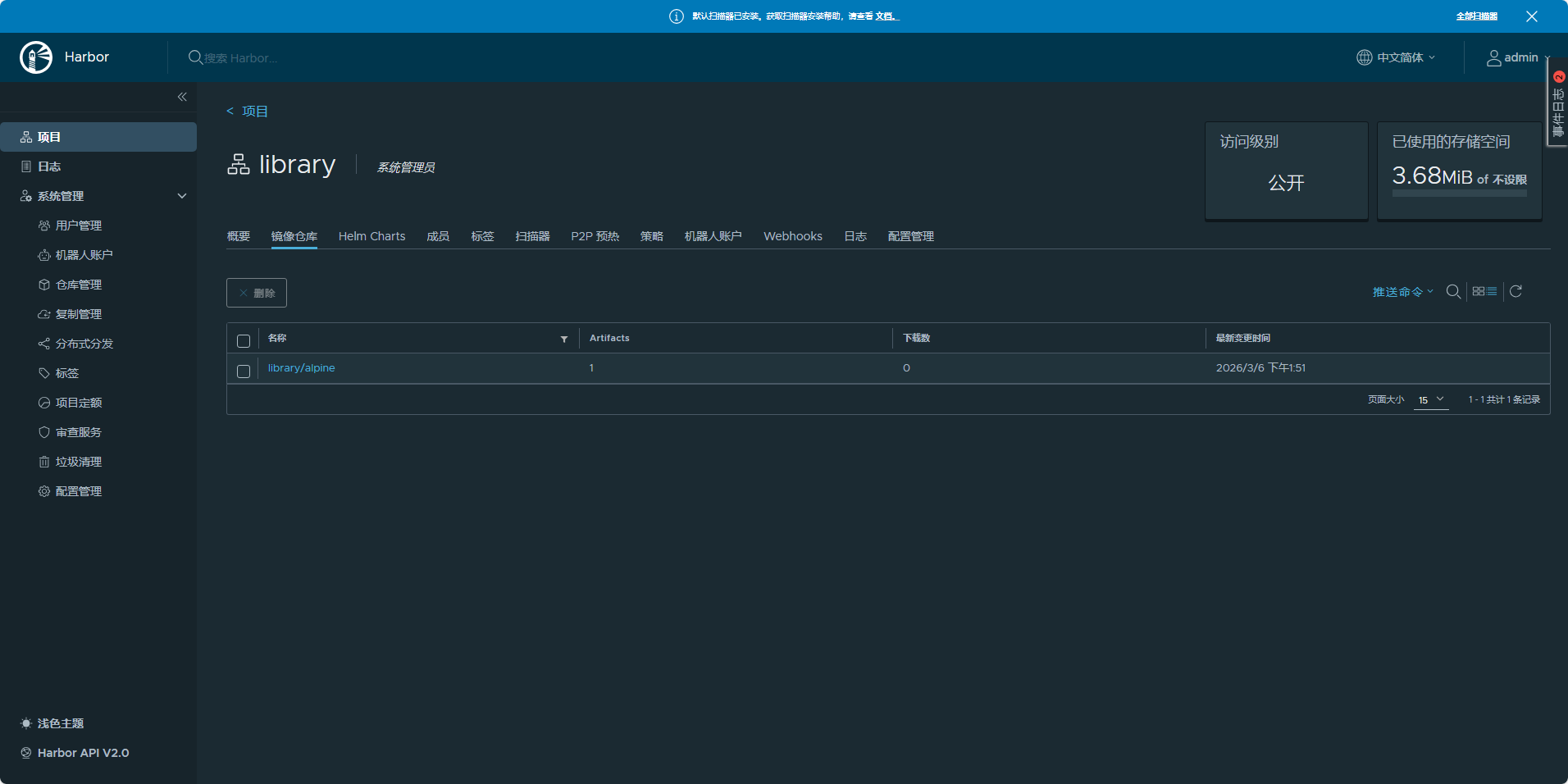
Task: Open the 日志 project tab
Action: (x=855, y=236)
